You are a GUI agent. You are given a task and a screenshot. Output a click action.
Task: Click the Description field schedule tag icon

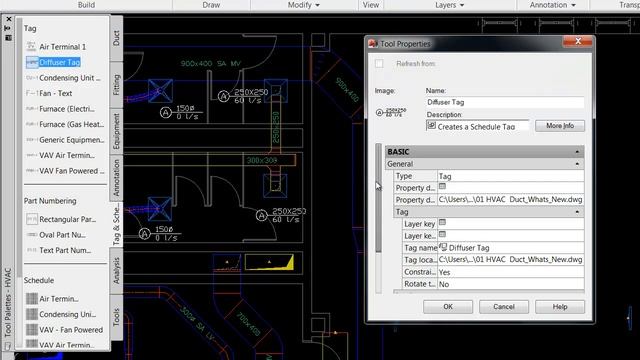[x=431, y=126]
